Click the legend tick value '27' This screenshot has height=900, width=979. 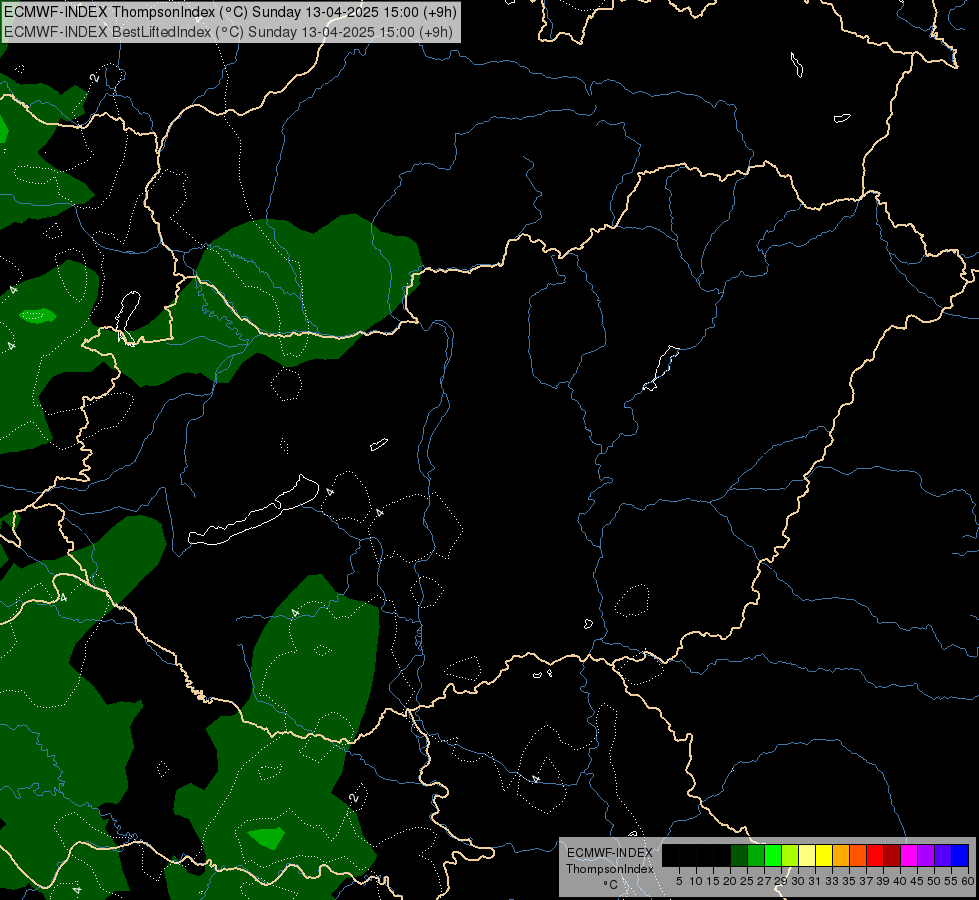pyautogui.click(x=764, y=881)
